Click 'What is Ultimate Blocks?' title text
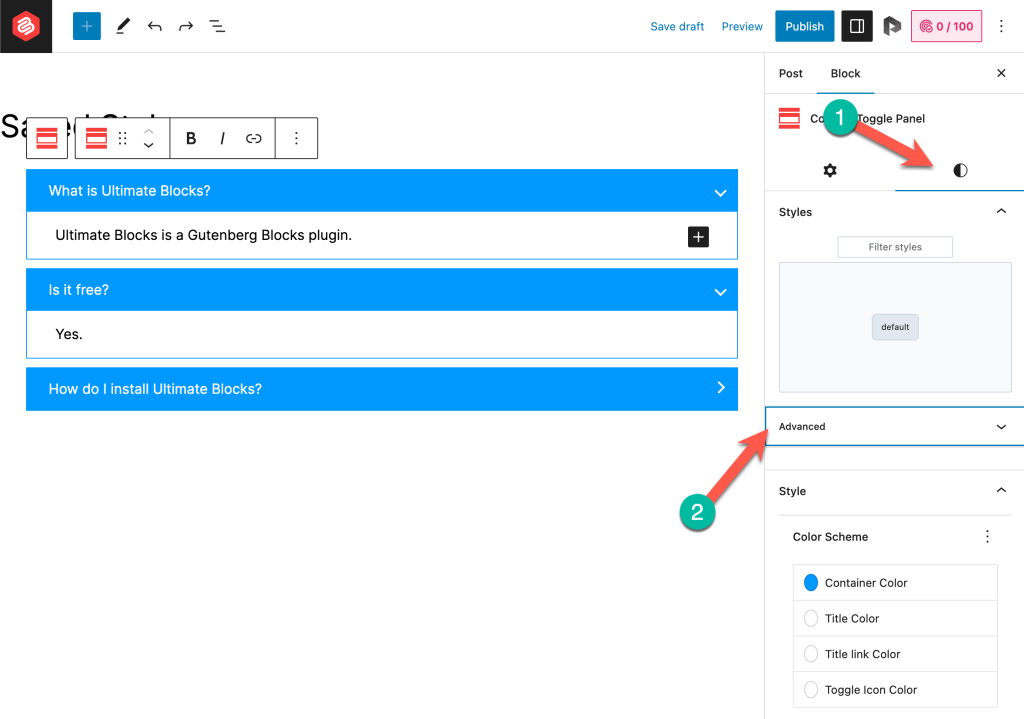Viewport: 1024px width, 719px height. tap(129, 191)
